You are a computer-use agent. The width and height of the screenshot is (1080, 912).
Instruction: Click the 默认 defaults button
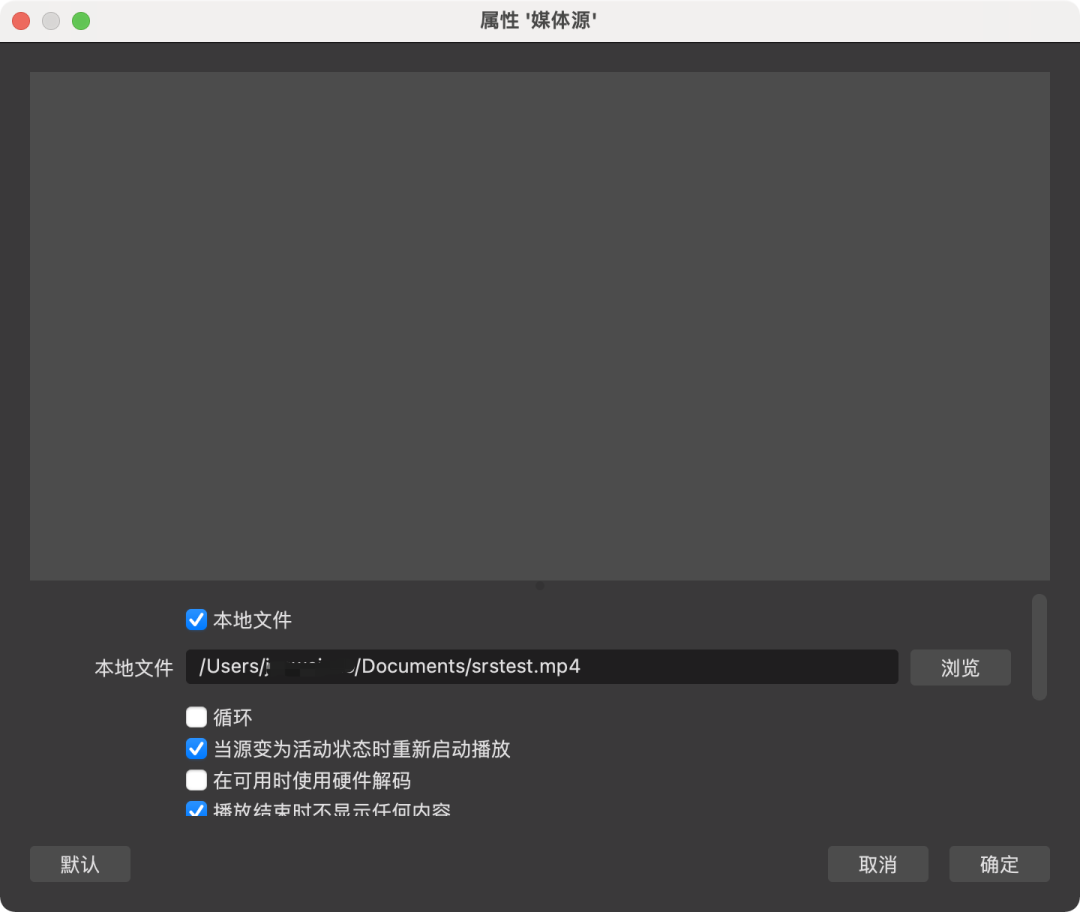80,864
